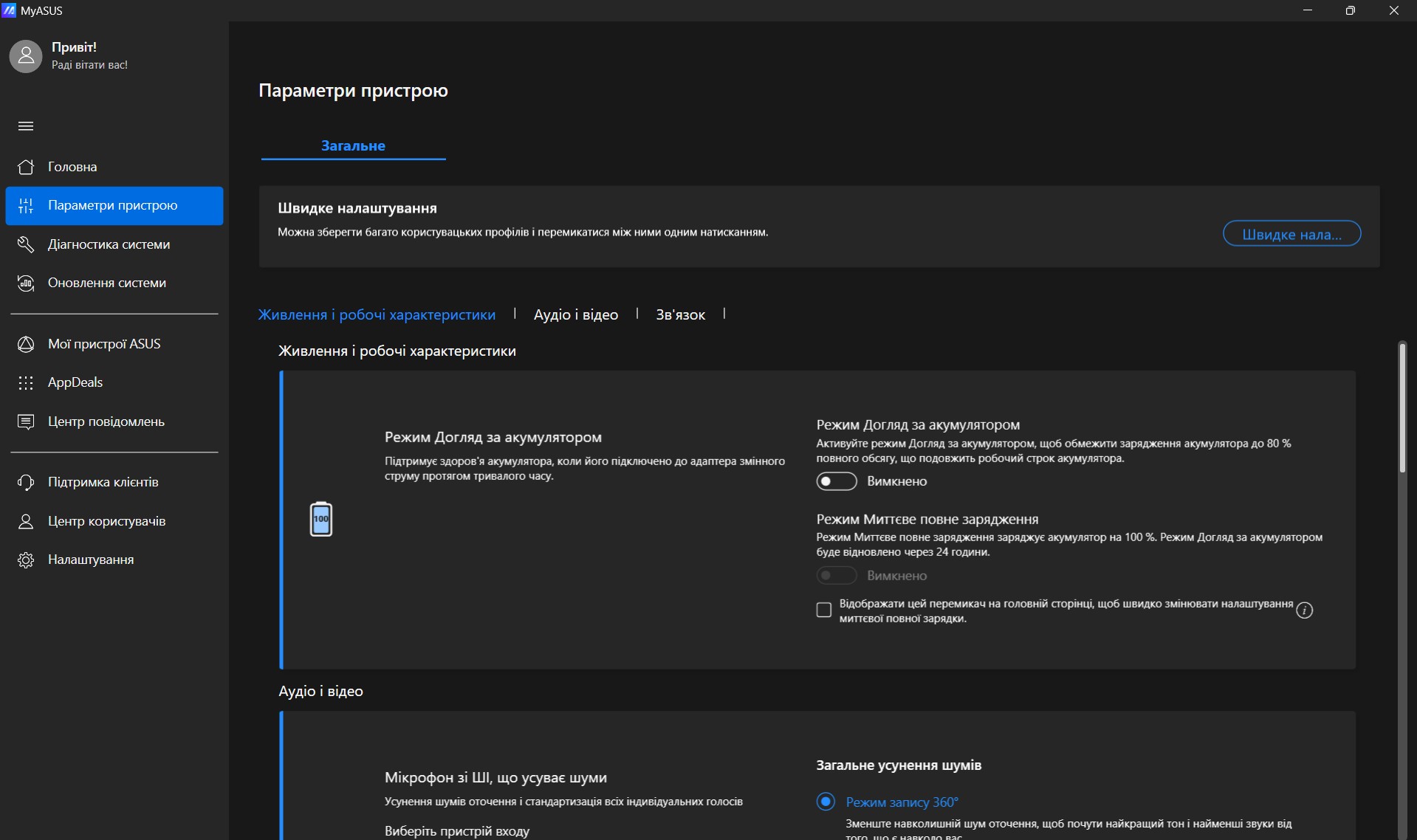
Task: Open Оновлення системи update icon
Action: [x=26, y=283]
